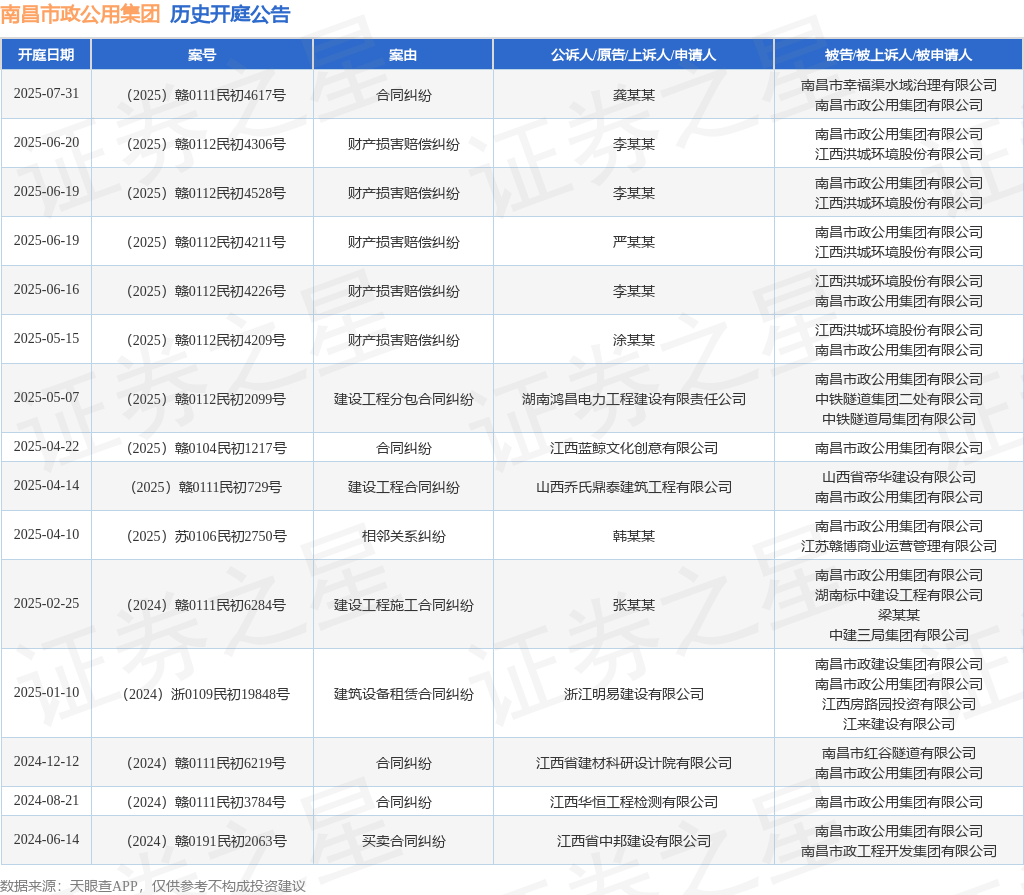Viewport: 1024px width, 895px height.
Task: Click the 案号 column header
Action: click(x=202, y=55)
